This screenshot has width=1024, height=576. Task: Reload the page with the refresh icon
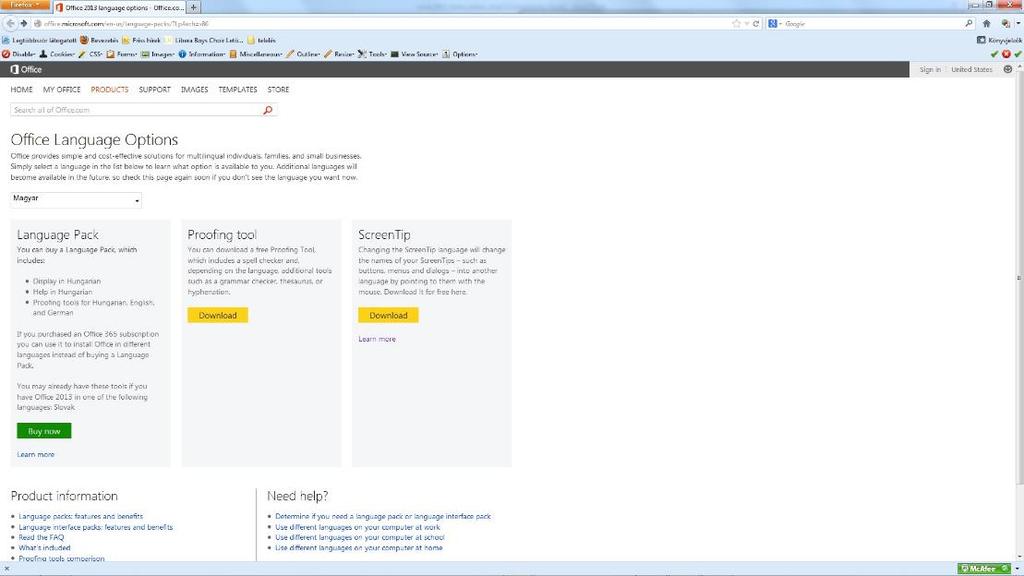756,24
